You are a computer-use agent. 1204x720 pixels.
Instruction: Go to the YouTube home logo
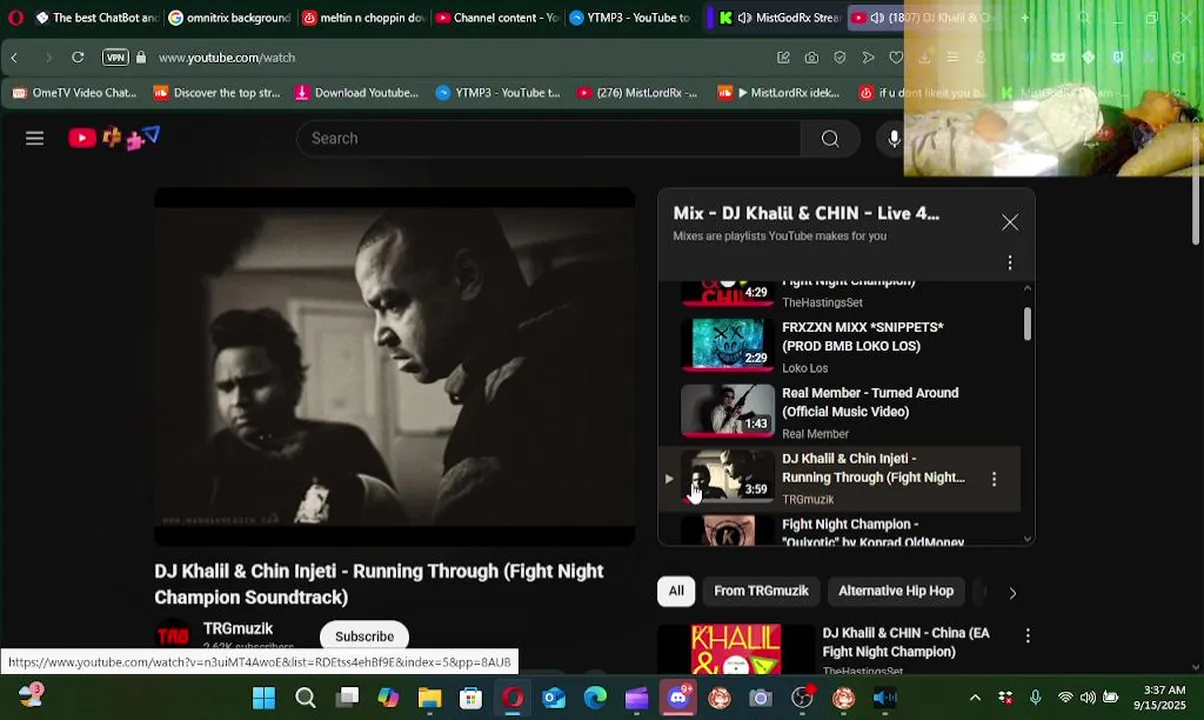click(x=113, y=138)
